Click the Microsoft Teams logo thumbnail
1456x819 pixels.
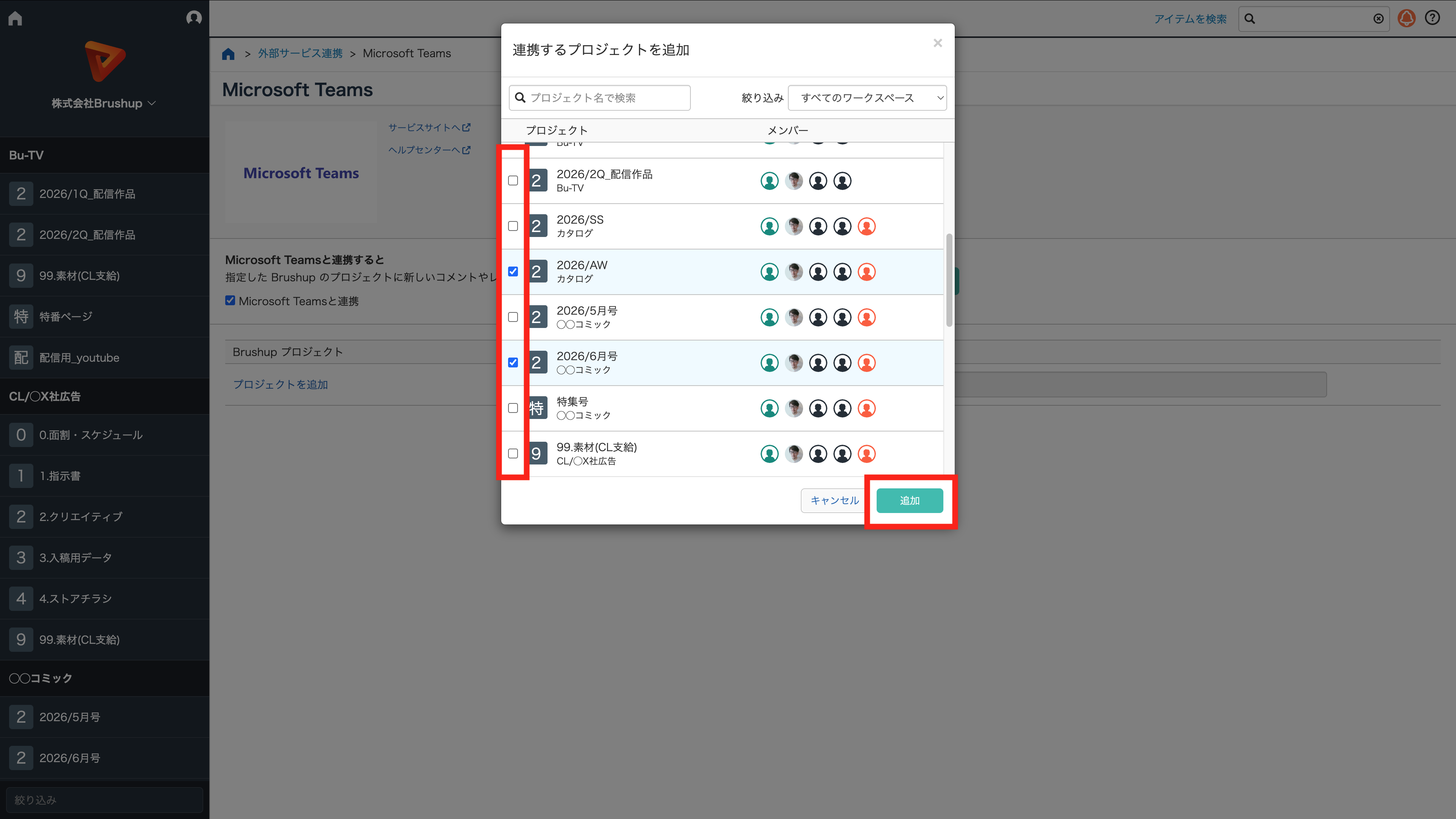[x=301, y=173]
